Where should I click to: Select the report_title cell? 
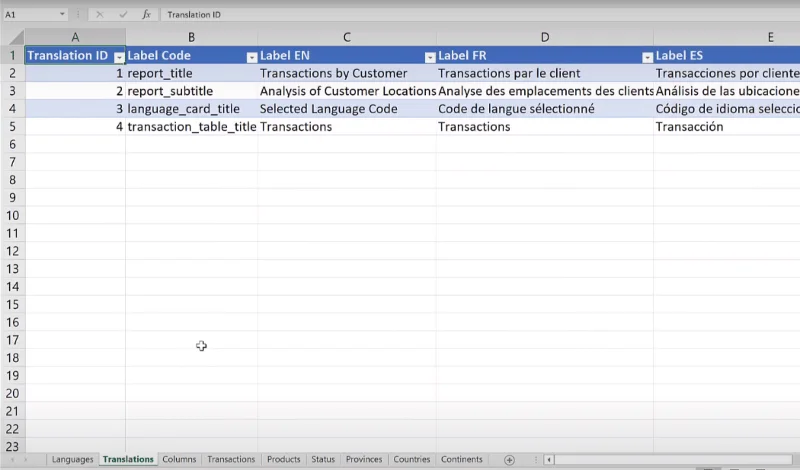[x=191, y=73]
